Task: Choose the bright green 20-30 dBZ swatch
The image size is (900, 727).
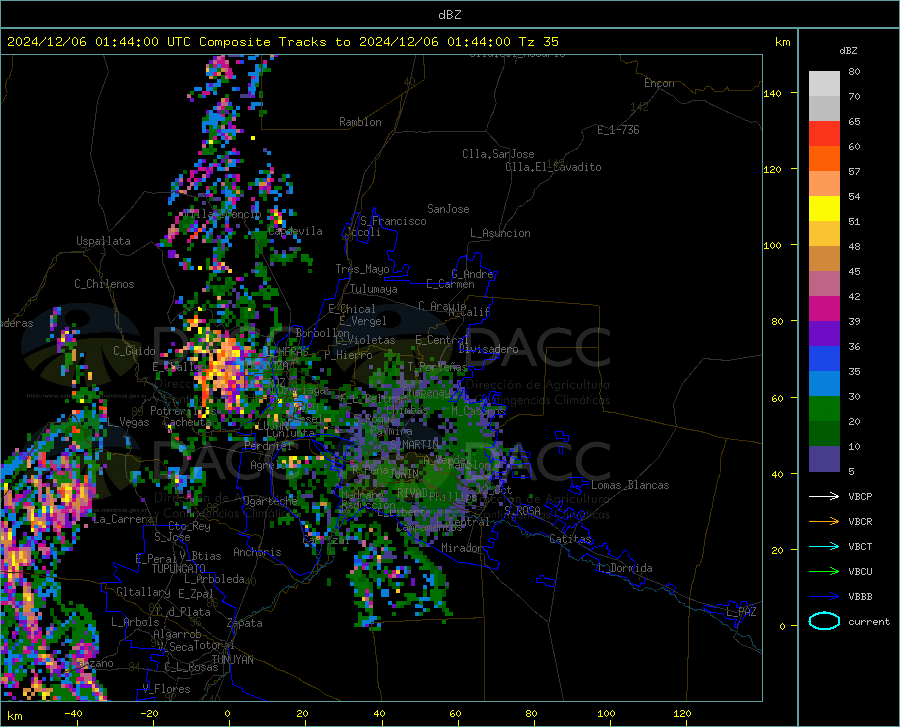Action: 824,409
